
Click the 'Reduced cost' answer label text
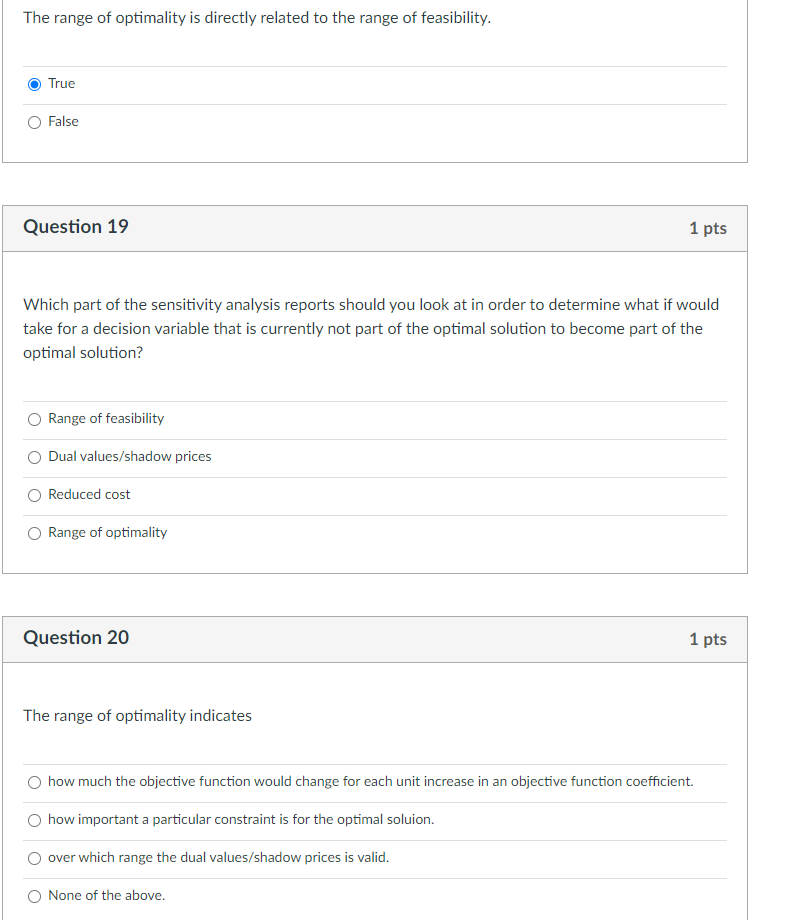coord(89,495)
